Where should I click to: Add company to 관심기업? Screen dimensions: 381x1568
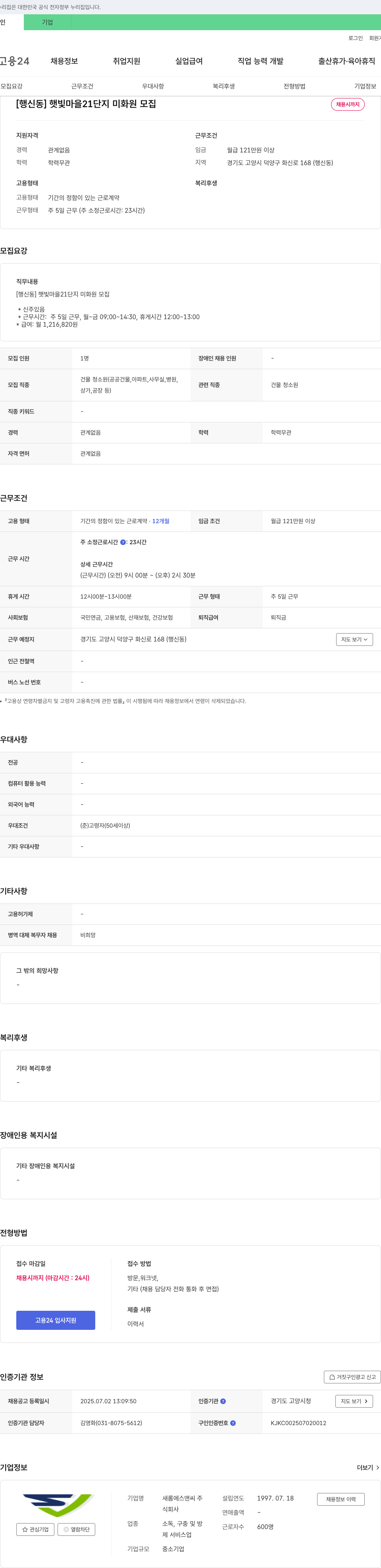pos(35,1529)
